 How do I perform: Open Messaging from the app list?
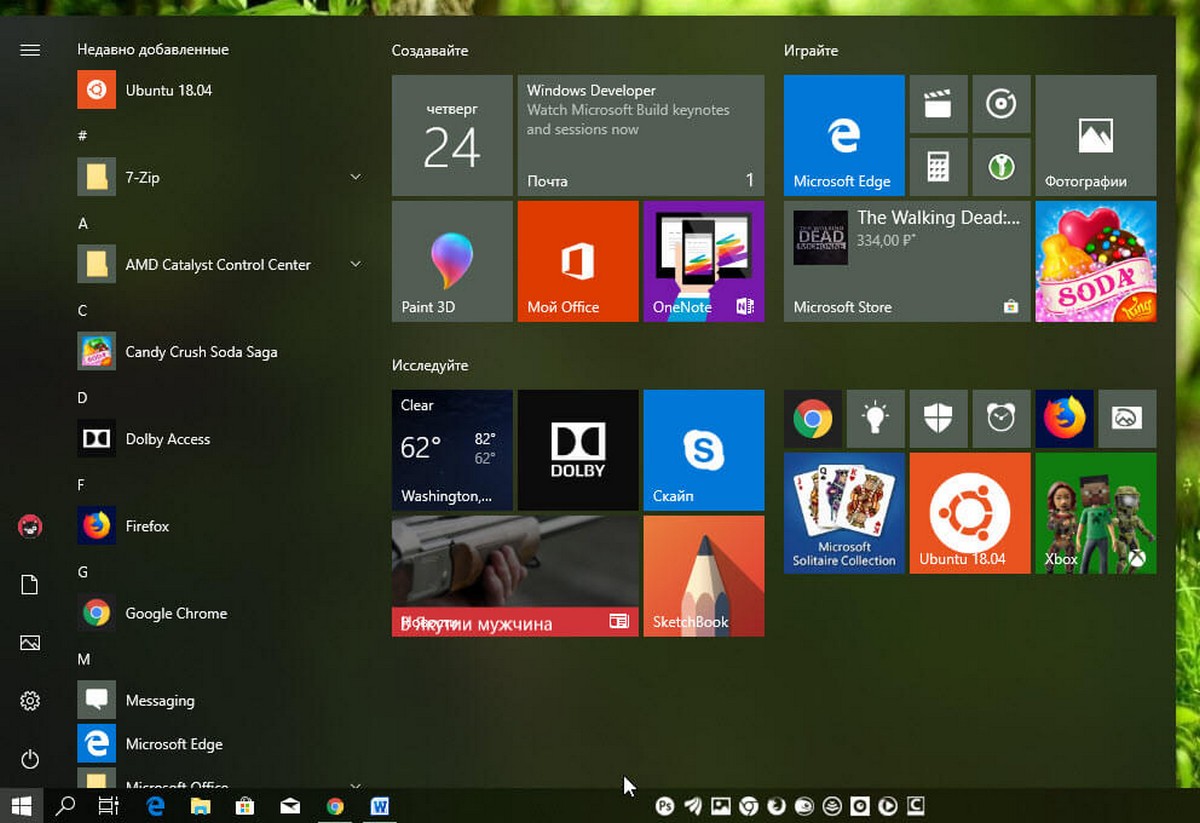(x=220, y=700)
